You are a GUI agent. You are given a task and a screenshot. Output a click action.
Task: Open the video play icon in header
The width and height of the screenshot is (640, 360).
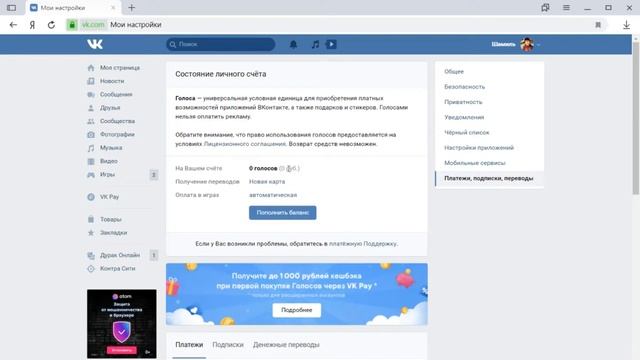click(331, 44)
